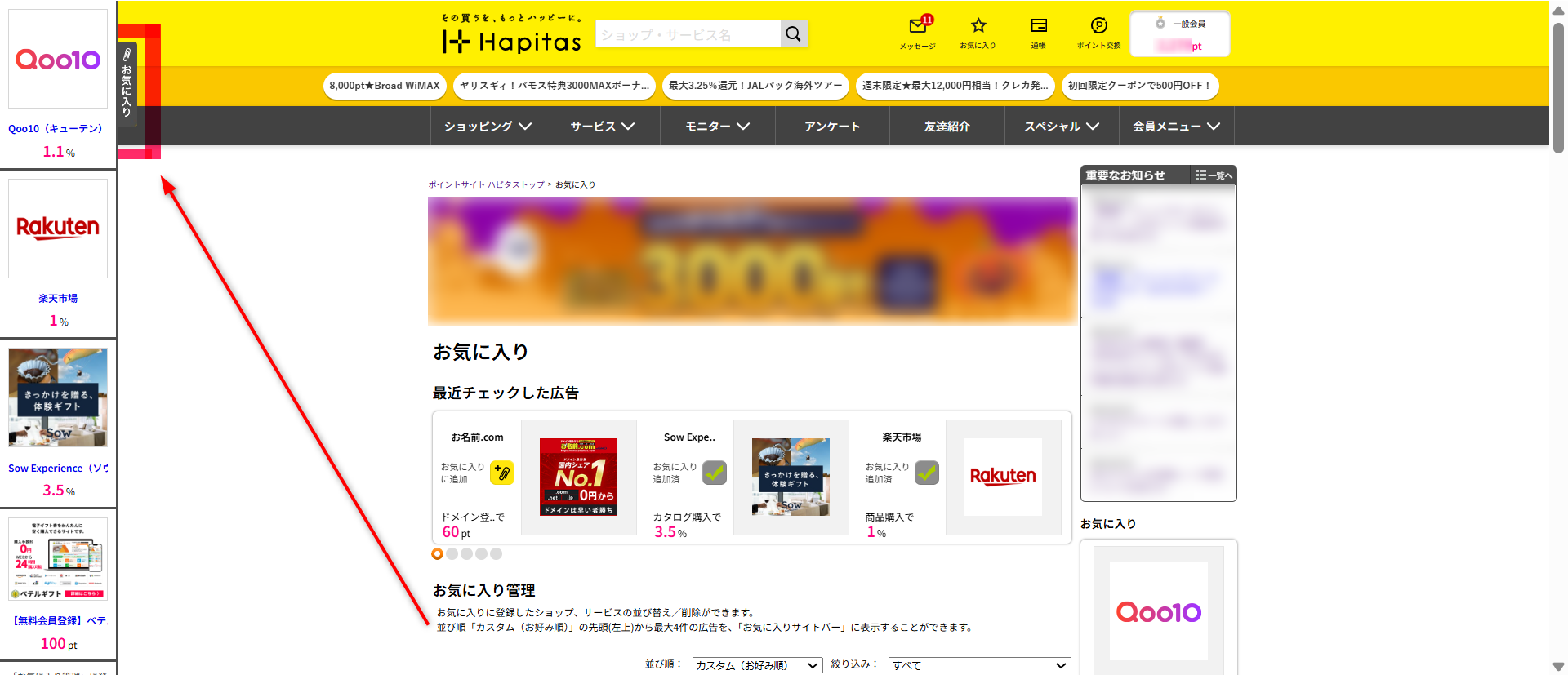Click the 8,000pt★Broad WiMAX promo pill
This screenshot has height=675, width=1568.
tap(385, 86)
